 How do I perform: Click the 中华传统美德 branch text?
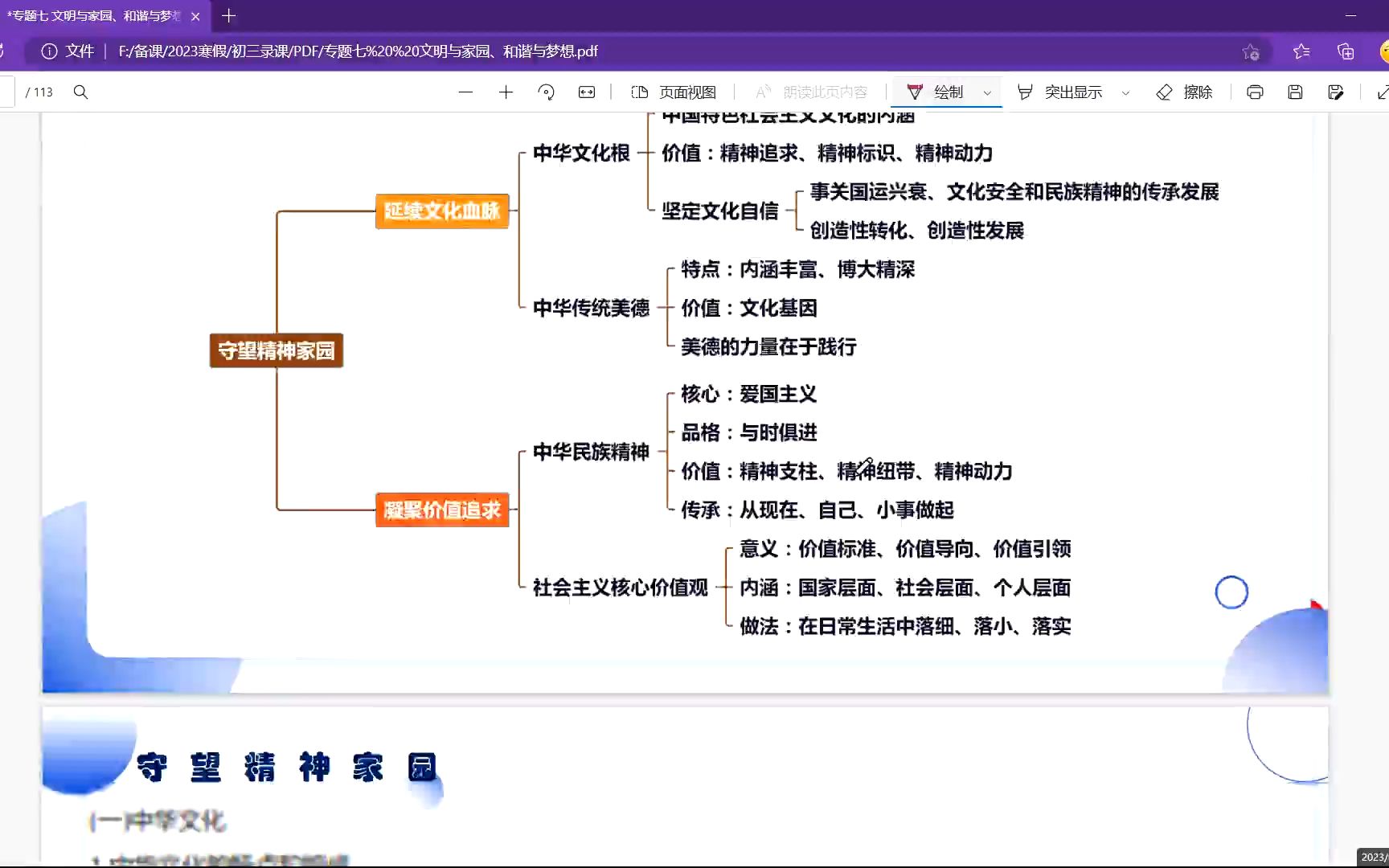pos(591,308)
